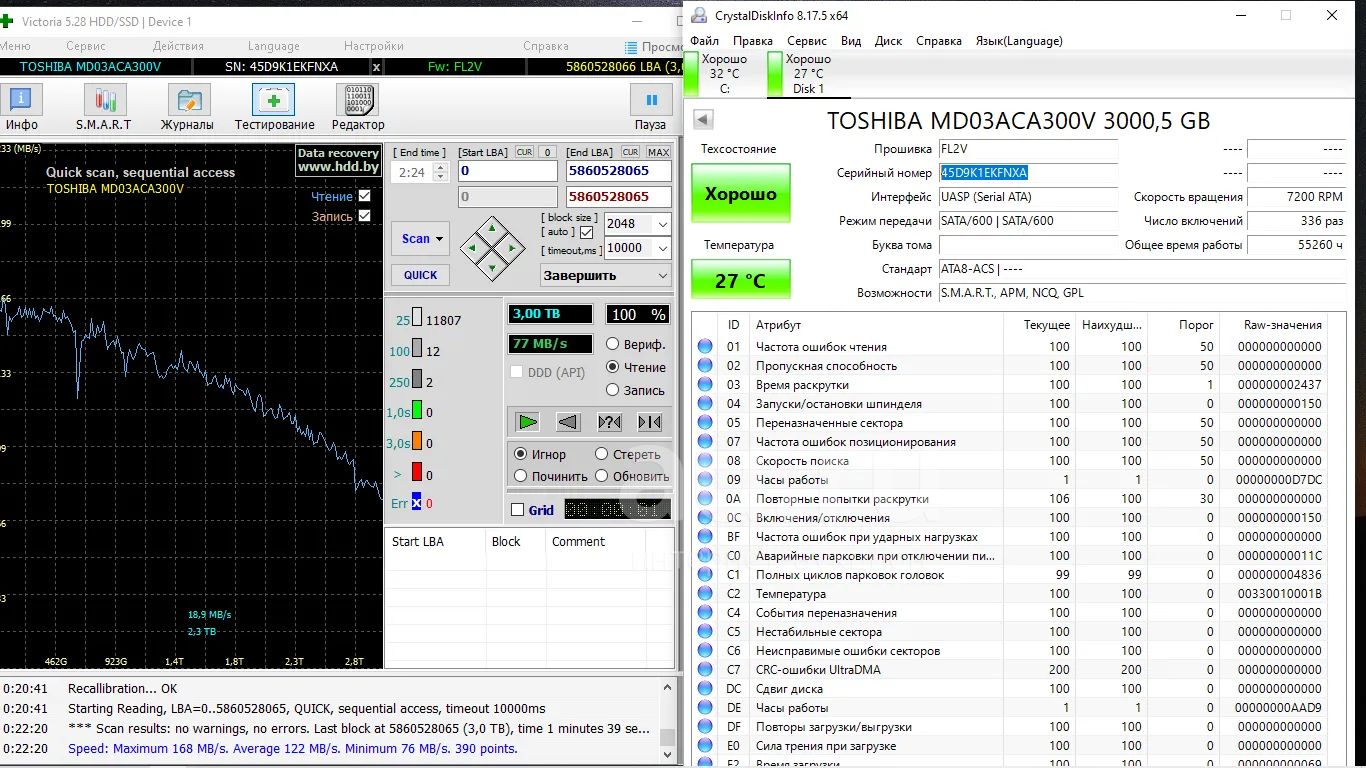
Task: Open the S.M.A.R.T section in Victoria
Action: tap(104, 108)
